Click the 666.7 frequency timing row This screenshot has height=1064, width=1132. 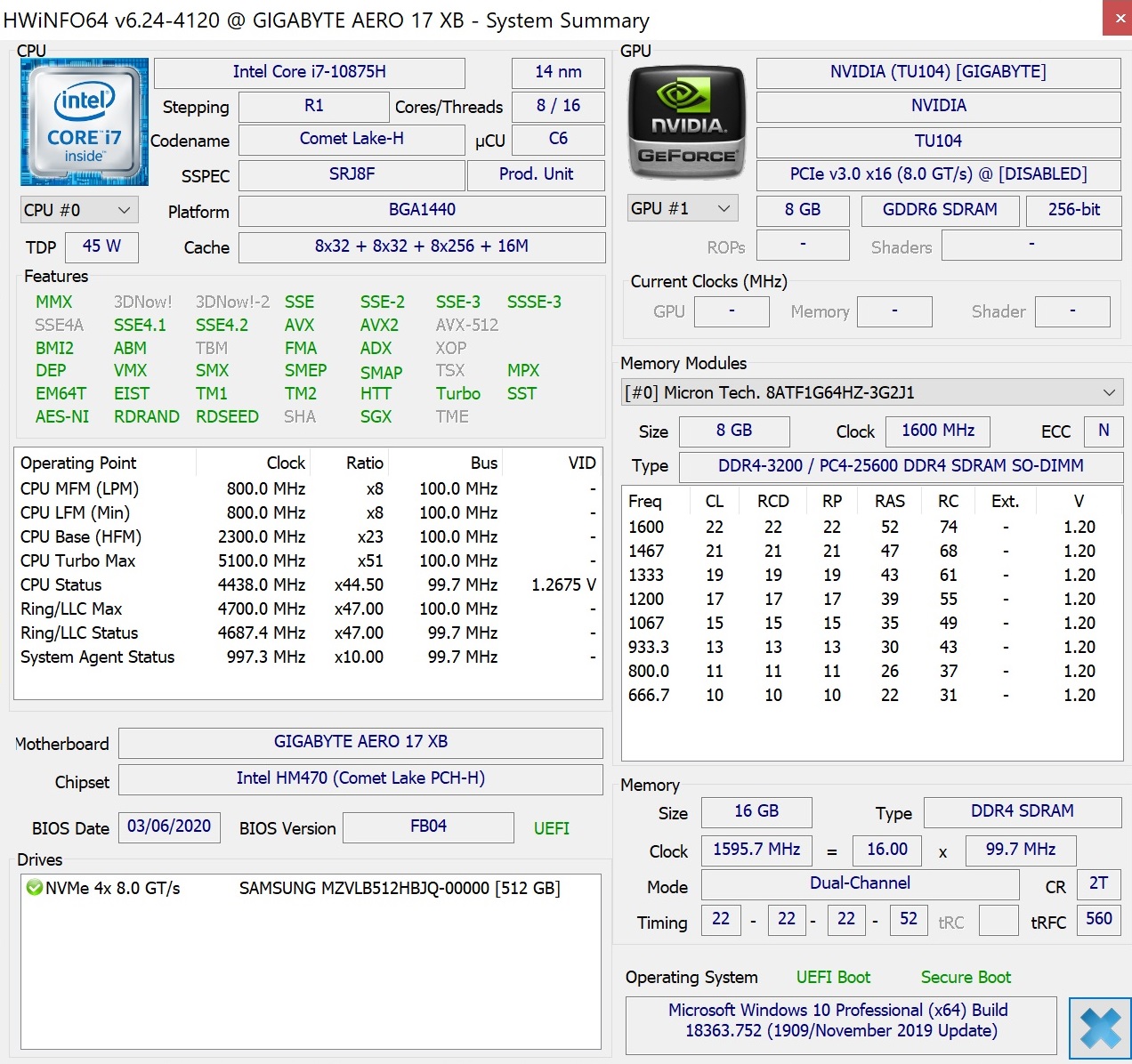click(871, 696)
